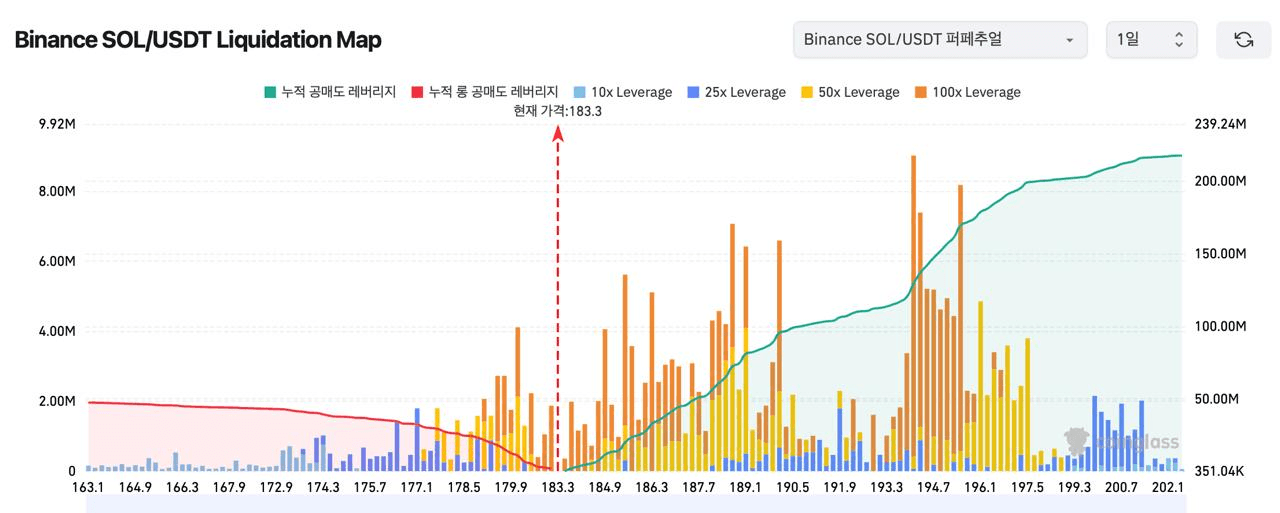The height and width of the screenshot is (513, 1280).
Task: Click the 191.9 price axis label
Action: tap(840, 488)
